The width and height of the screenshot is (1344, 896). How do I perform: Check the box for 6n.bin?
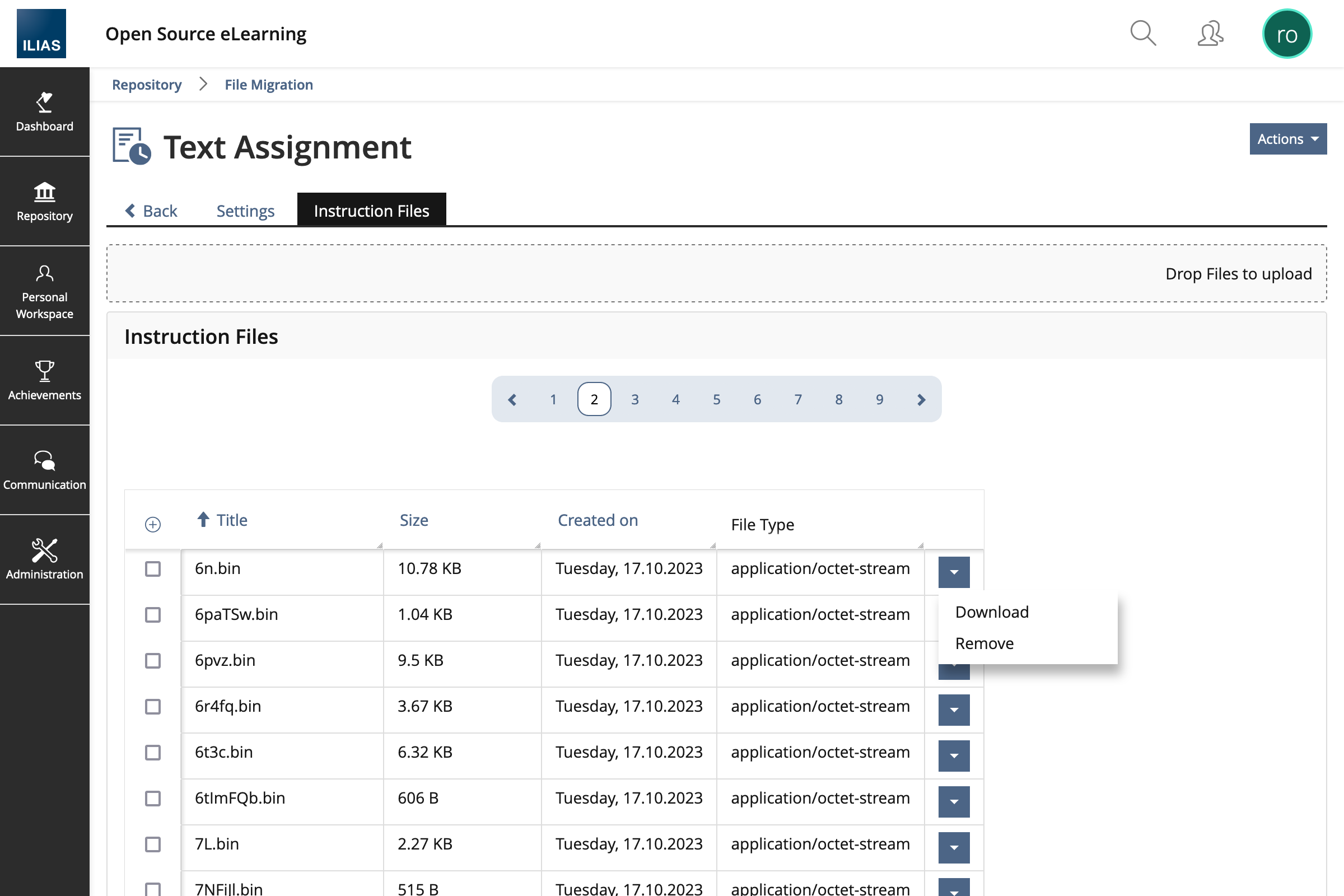coord(152,569)
